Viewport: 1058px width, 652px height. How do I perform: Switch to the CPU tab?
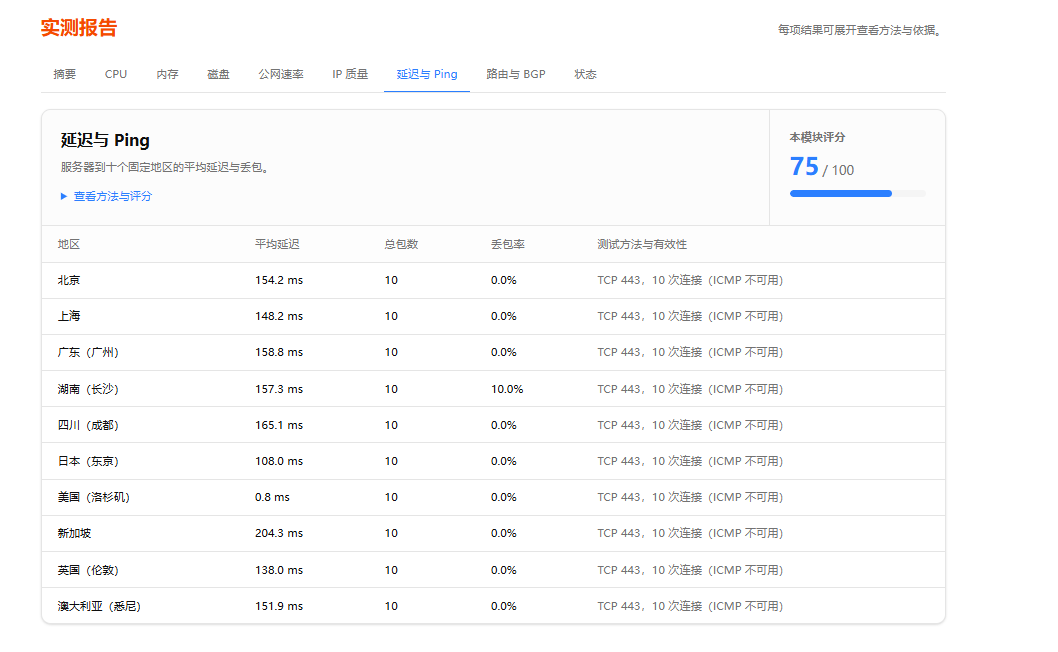115,74
